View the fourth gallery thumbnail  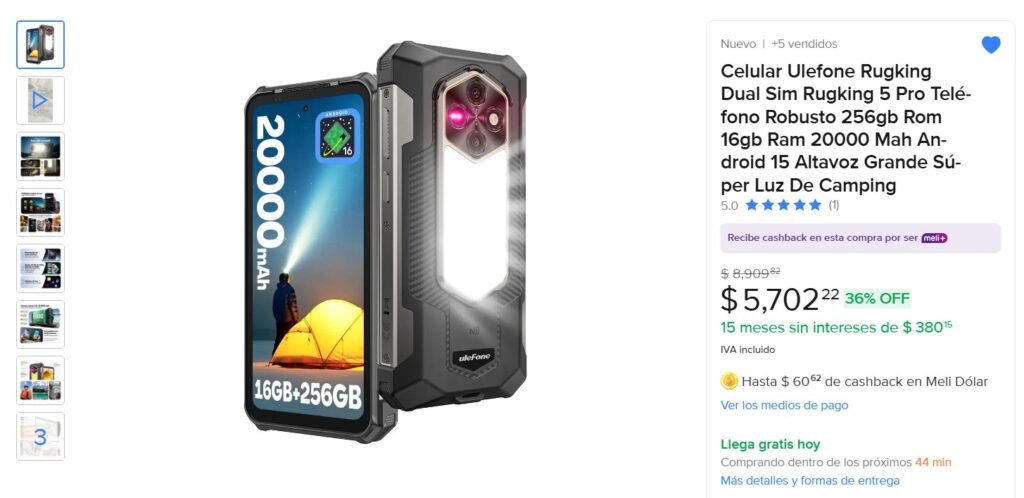click(40, 212)
